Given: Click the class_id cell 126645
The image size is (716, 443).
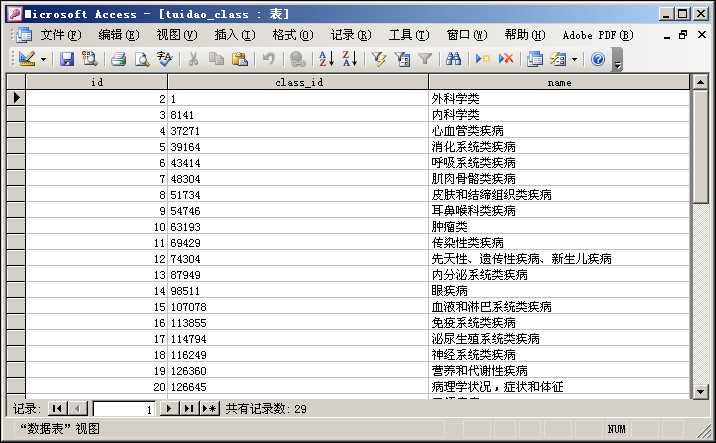Looking at the screenshot, I should [298, 386].
